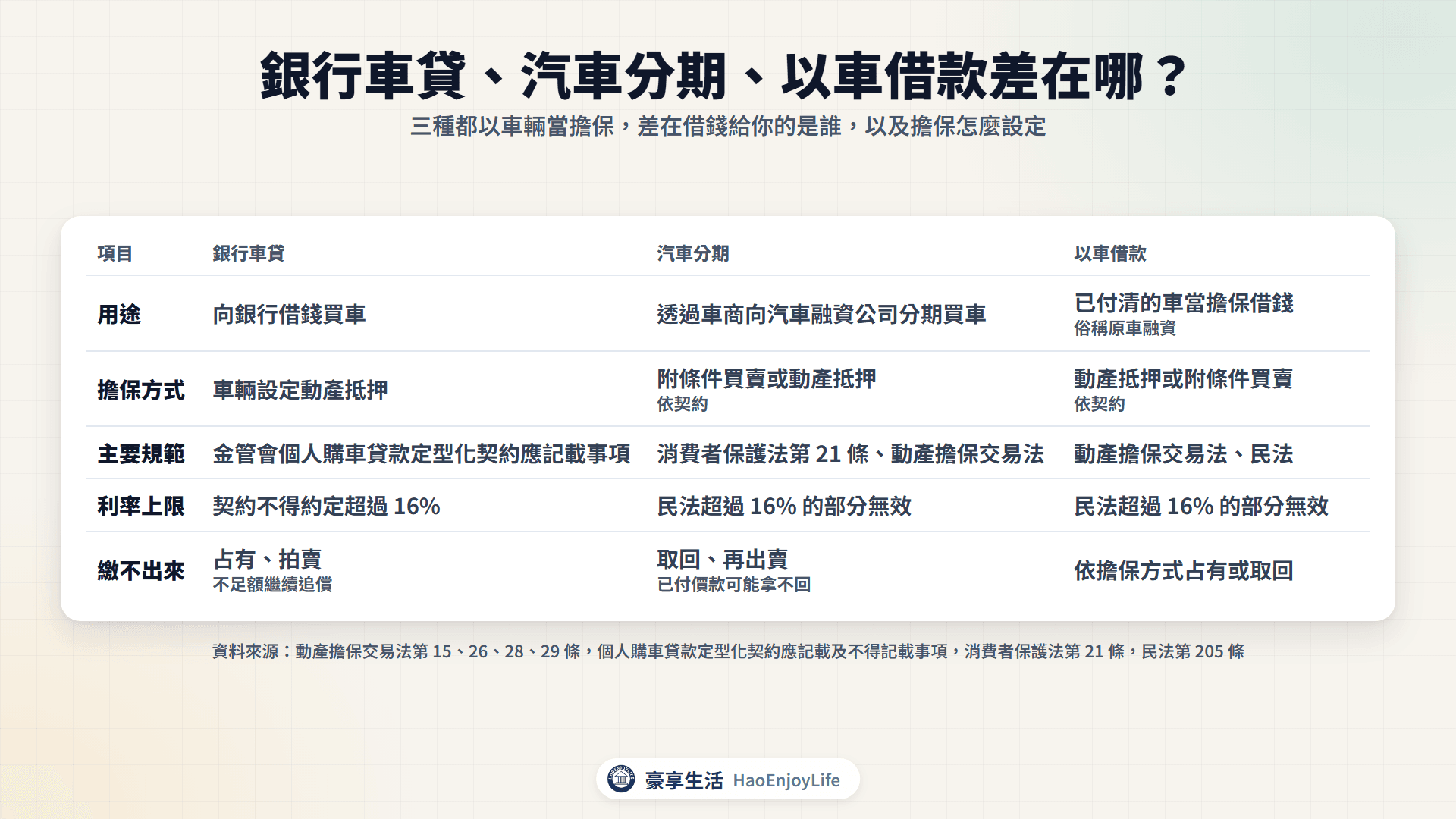This screenshot has height=819, width=1456.
Task: Click the cell 車輛設定動產抵押
Action: [x=300, y=390]
